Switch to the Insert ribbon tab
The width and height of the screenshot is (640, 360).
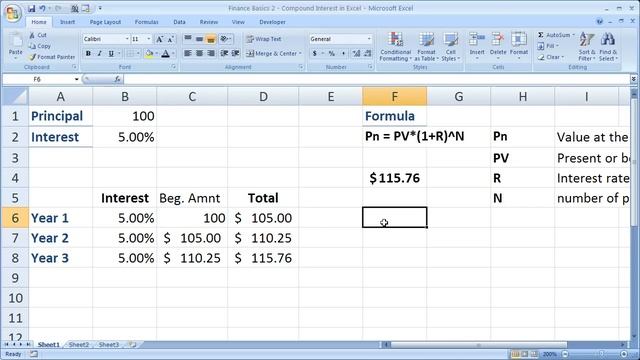[67, 22]
